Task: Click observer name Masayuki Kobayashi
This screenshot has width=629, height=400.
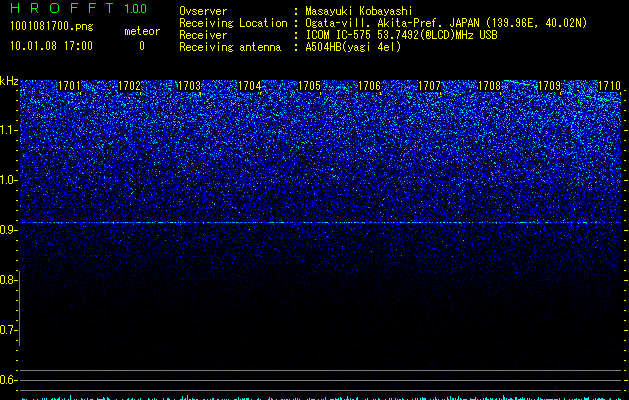Action: 359,11
